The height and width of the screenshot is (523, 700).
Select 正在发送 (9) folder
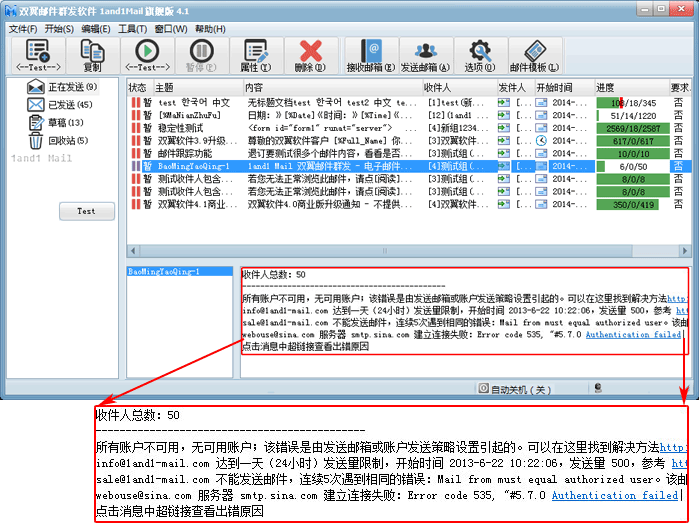[62, 87]
